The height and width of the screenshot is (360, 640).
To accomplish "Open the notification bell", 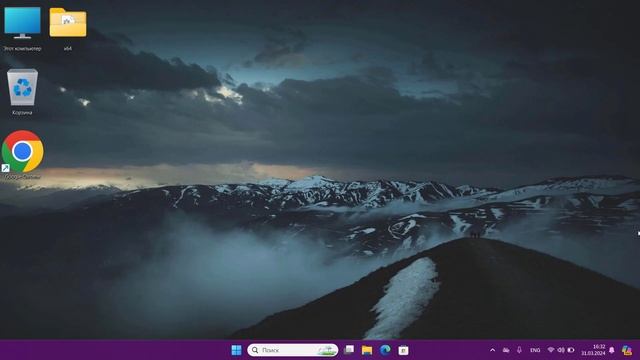I will pos(612,350).
